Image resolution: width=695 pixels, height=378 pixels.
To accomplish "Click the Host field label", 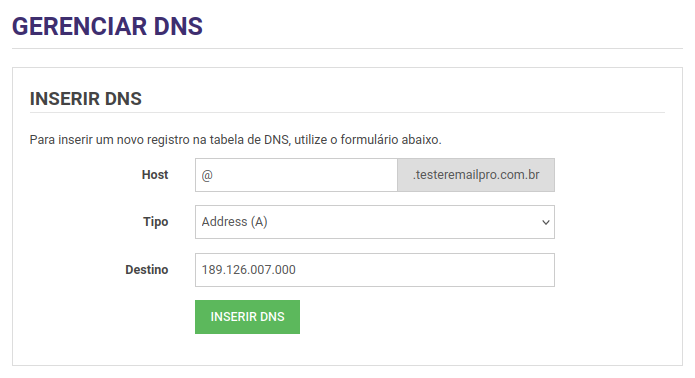I will coord(155,175).
